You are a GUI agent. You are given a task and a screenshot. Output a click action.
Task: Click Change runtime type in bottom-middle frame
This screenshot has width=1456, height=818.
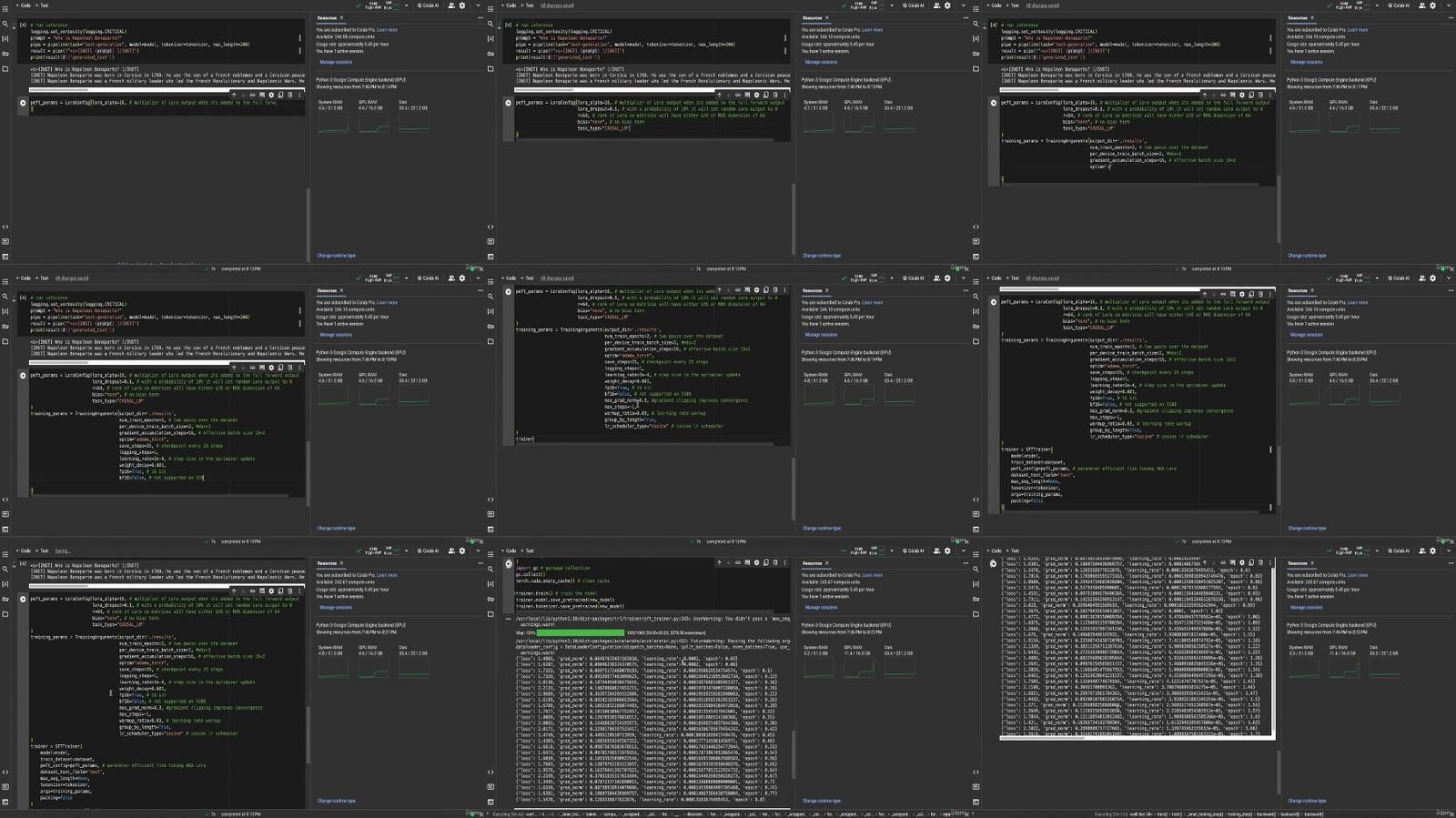coord(822,801)
